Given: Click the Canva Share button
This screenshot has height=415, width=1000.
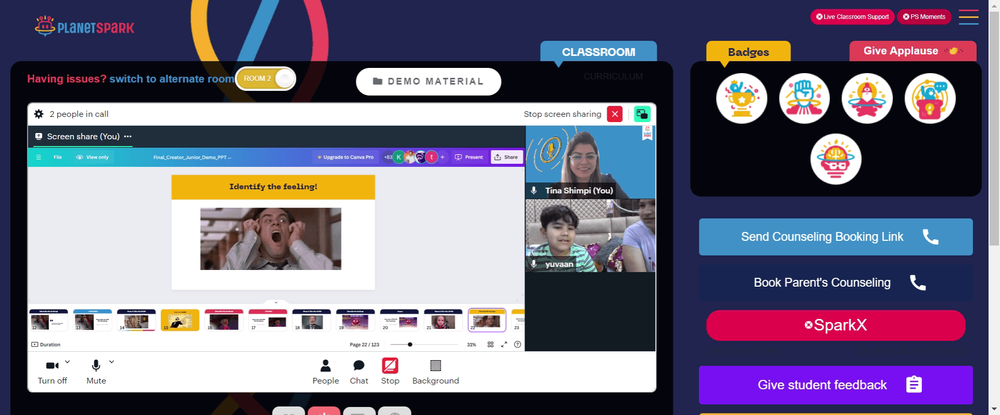Looking at the screenshot, I should (506, 157).
